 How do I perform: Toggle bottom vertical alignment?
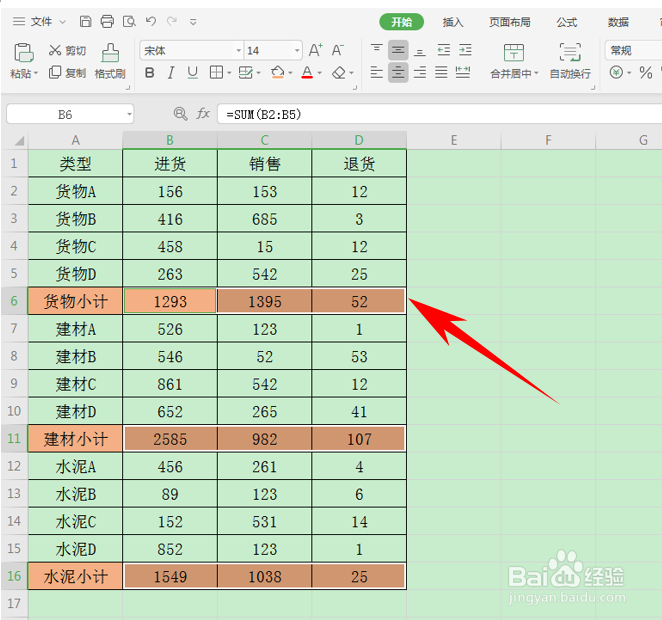pyautogui.click(x=419, y=51)
